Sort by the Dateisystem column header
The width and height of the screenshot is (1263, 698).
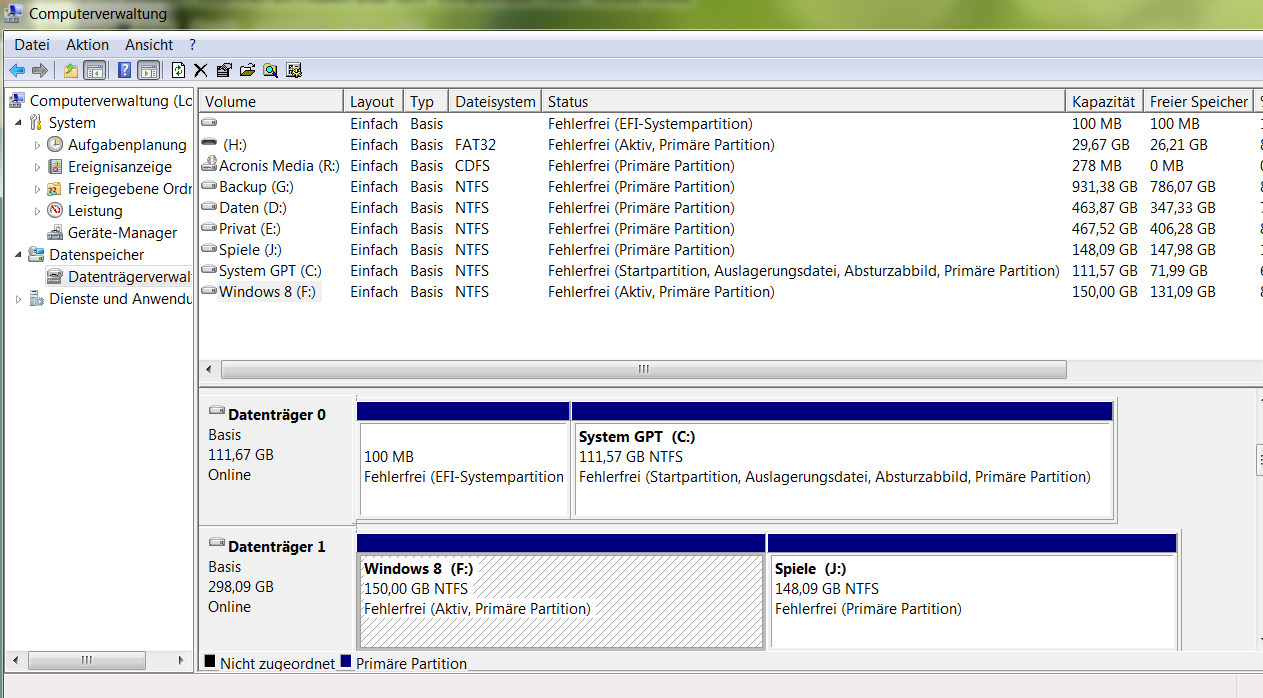[494, 102]
